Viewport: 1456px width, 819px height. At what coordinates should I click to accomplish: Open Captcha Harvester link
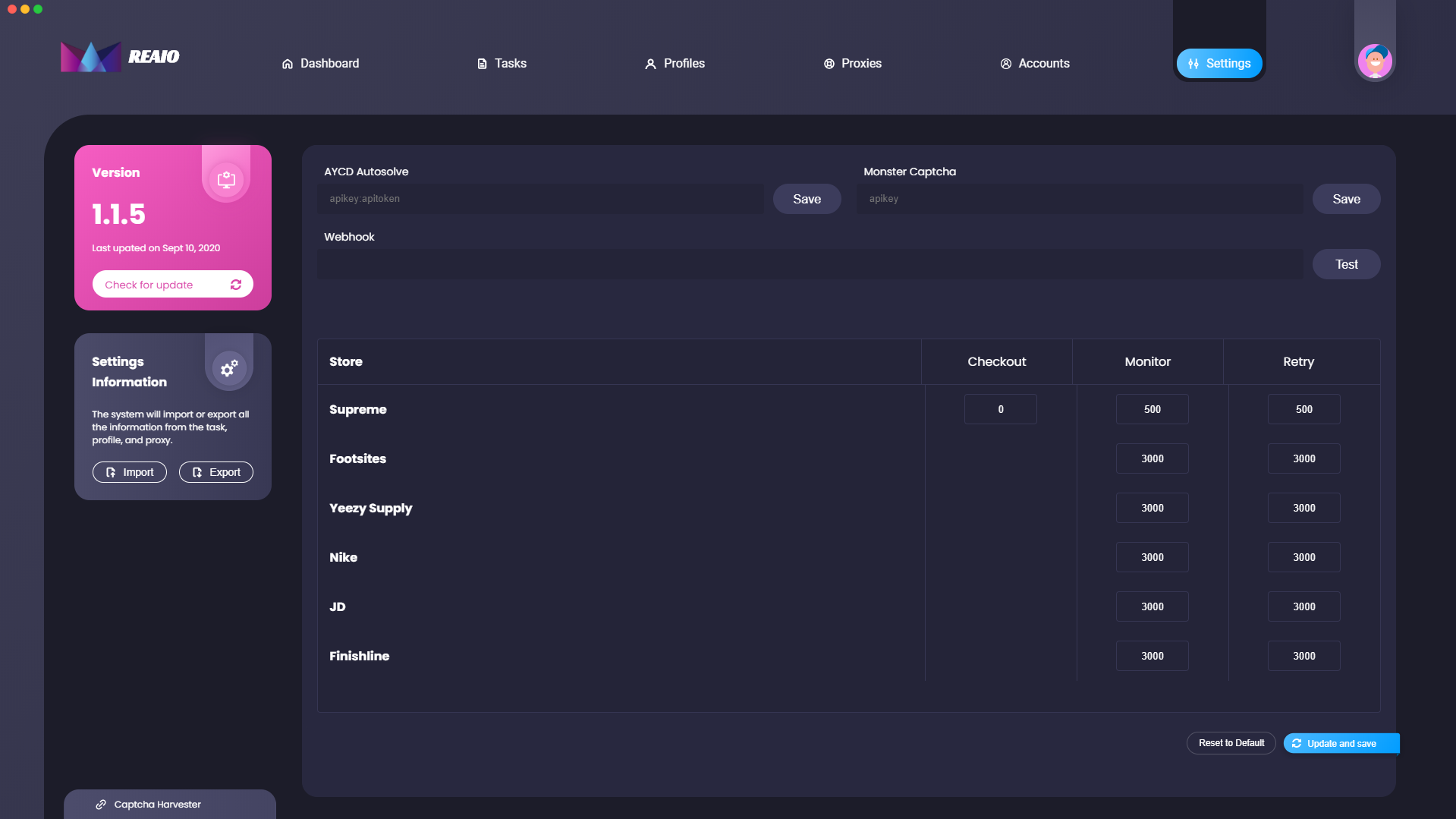[157, 805]
